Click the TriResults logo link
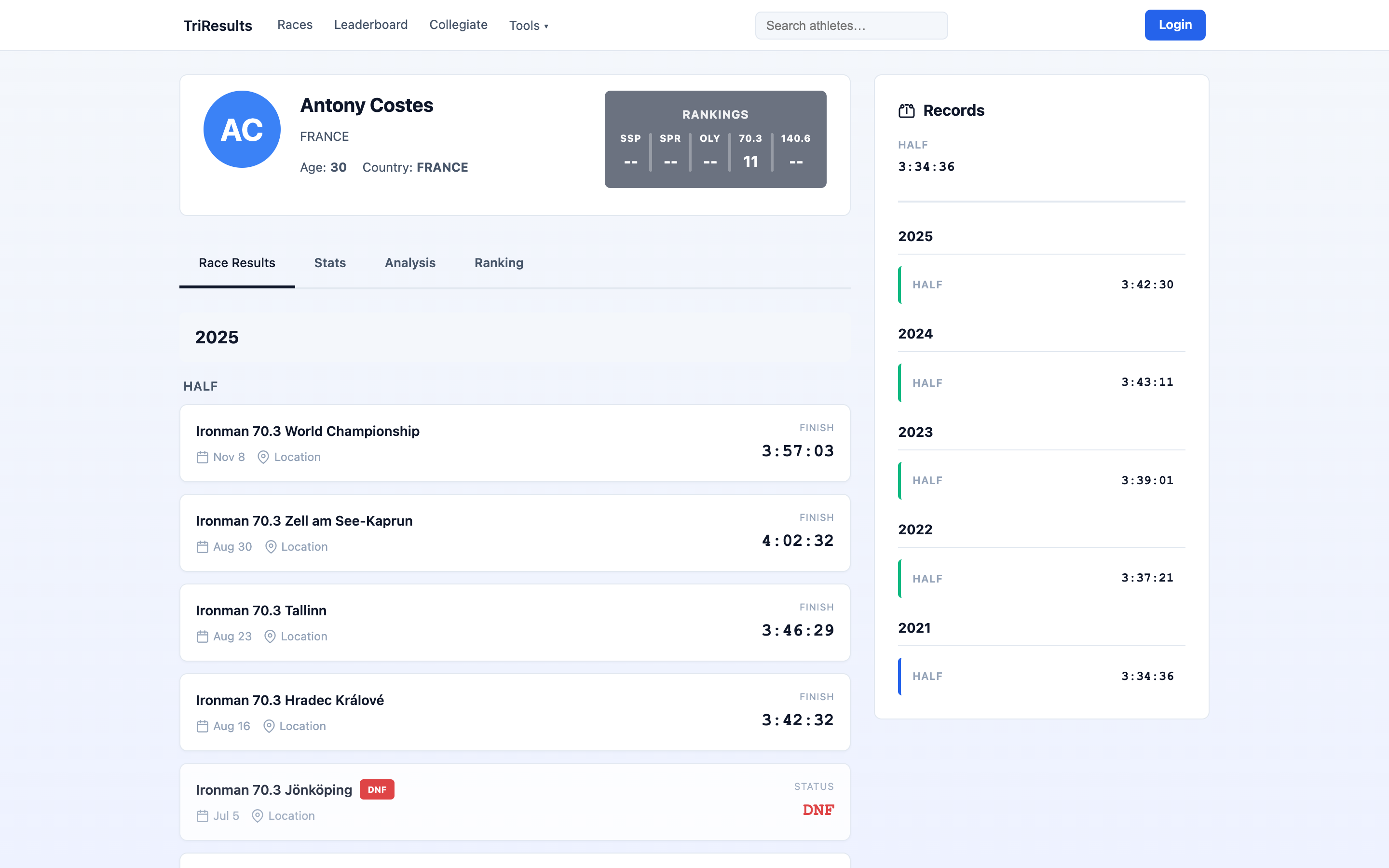1389x868 pixels. 218,25
